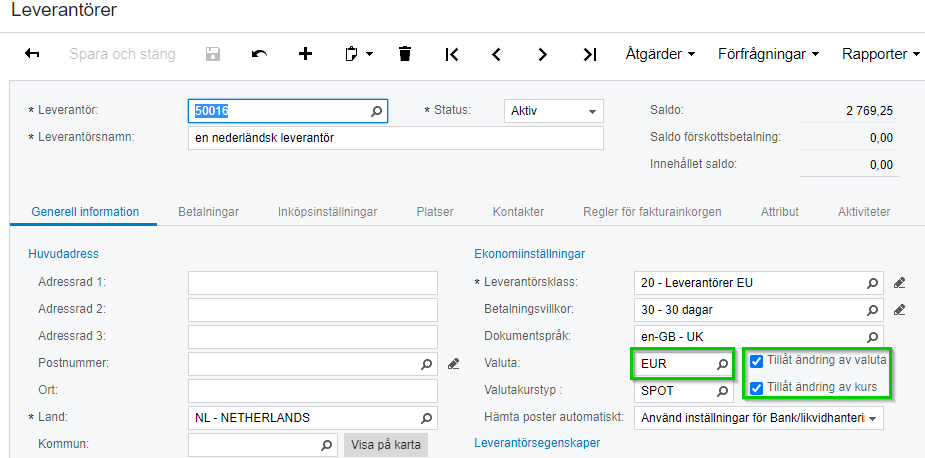Click search icon in Valuta field

click(722, 364)
